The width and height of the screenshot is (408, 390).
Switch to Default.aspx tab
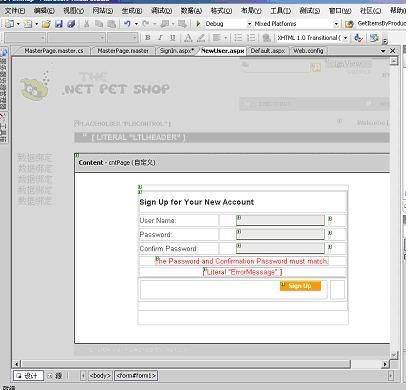[268, 51]
